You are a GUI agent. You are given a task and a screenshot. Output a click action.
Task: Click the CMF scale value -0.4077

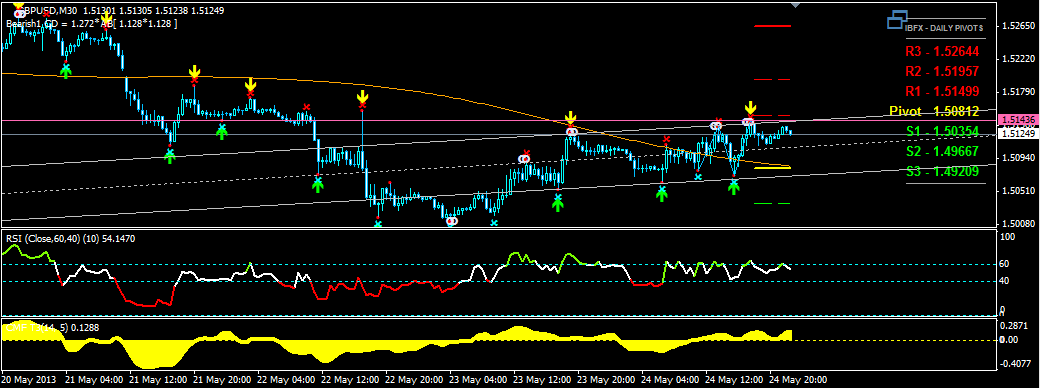point(1015,363)
